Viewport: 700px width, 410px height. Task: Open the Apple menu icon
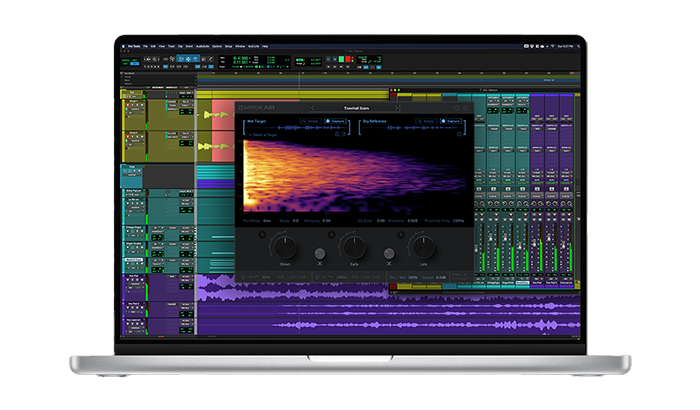[x=124, y=46]
